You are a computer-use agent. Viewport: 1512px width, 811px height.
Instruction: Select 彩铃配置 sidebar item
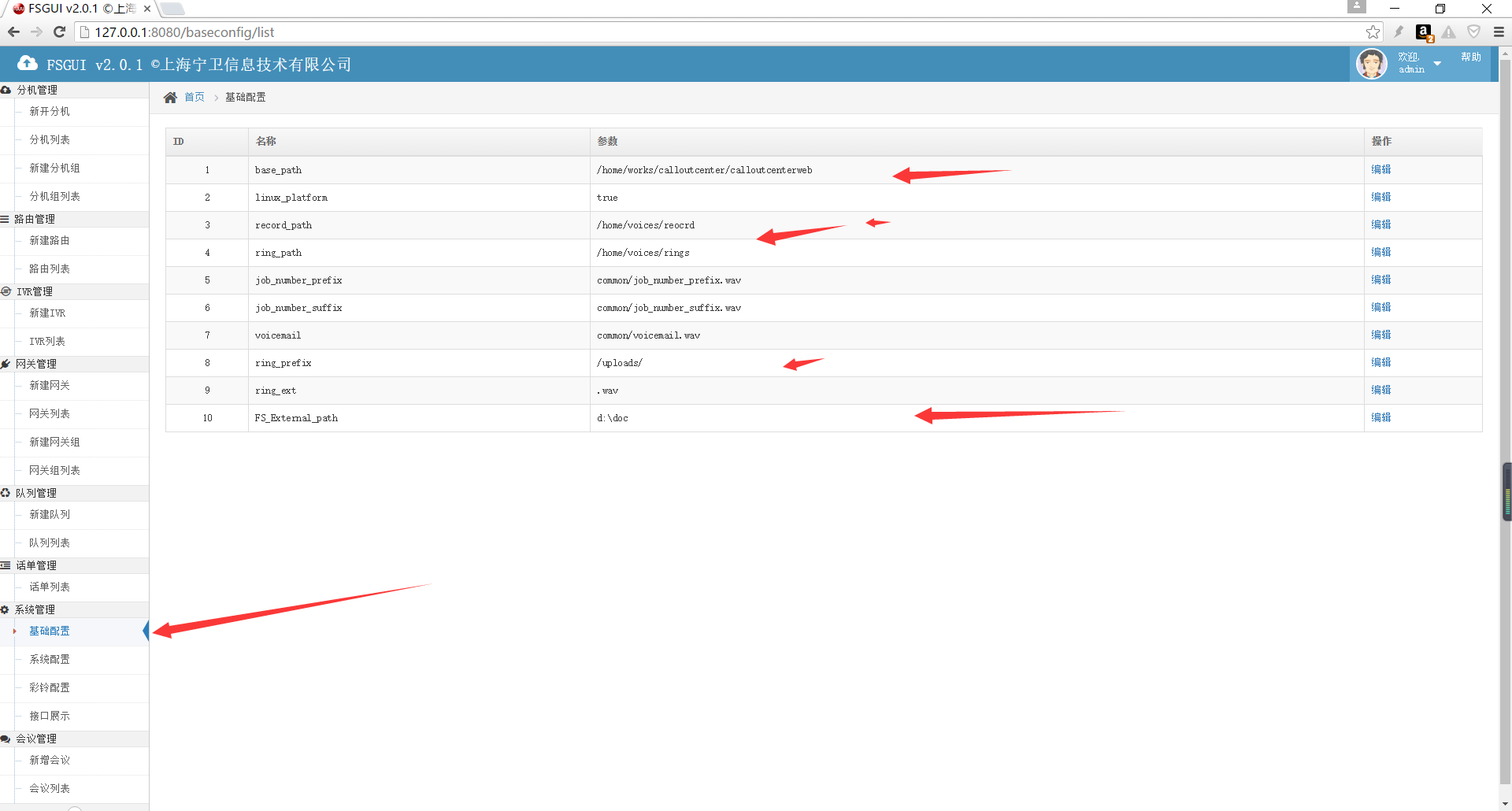pos(50,687)
